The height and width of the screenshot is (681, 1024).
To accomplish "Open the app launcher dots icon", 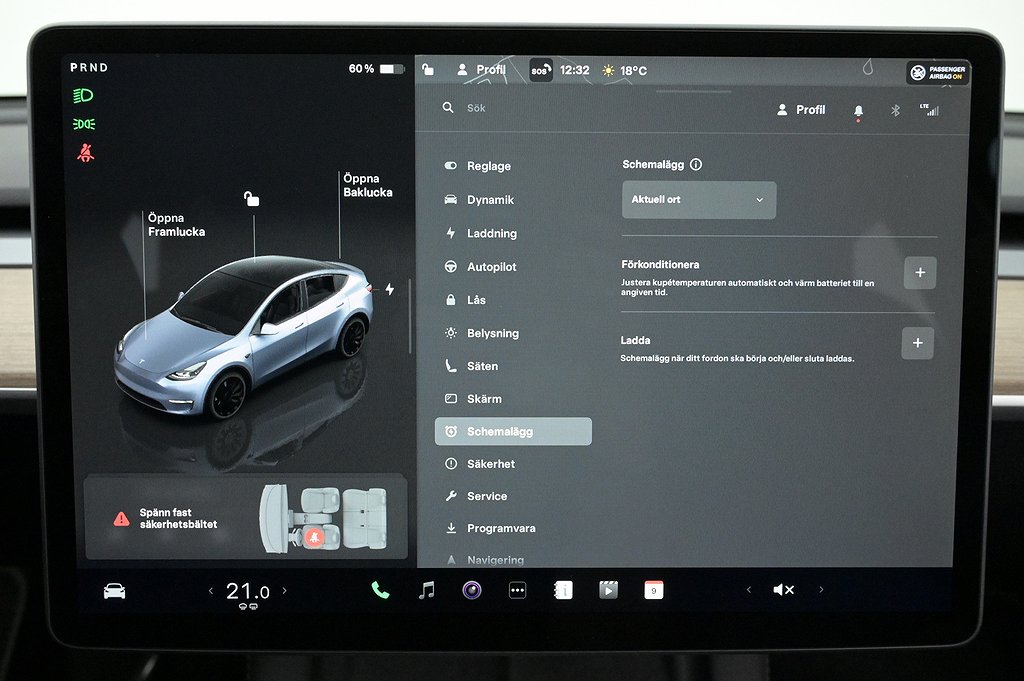I will (517, 590).
